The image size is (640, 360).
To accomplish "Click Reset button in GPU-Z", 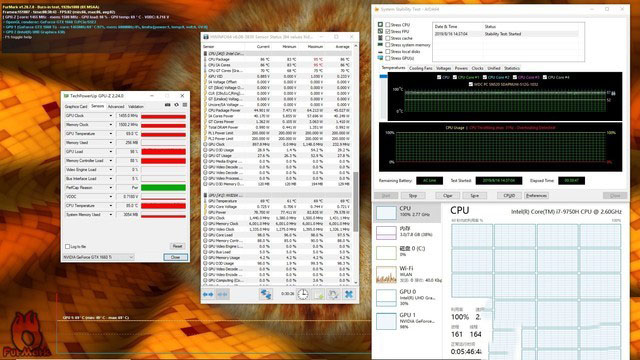I will [177, 246].
